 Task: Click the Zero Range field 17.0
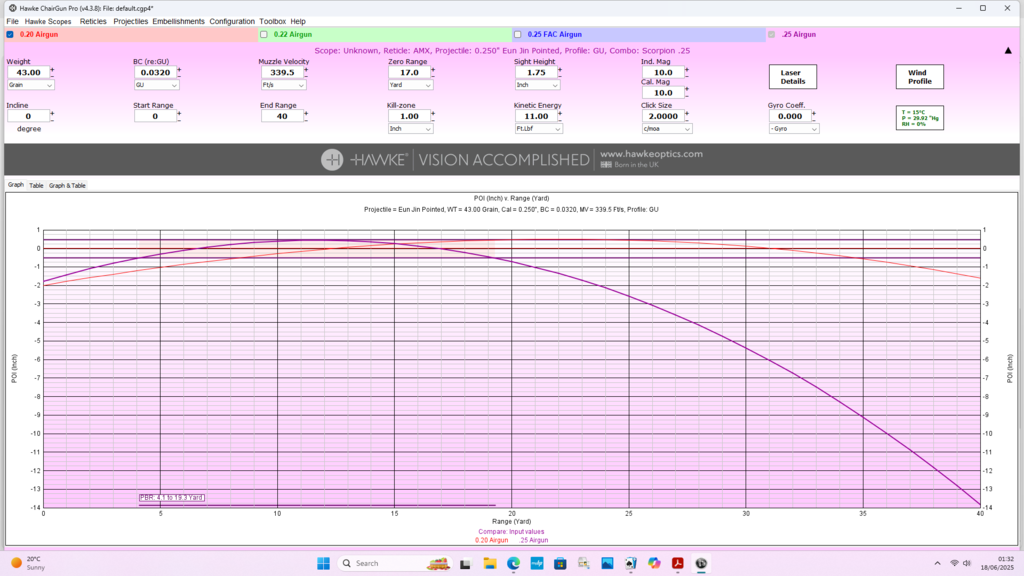click(409, 72)
